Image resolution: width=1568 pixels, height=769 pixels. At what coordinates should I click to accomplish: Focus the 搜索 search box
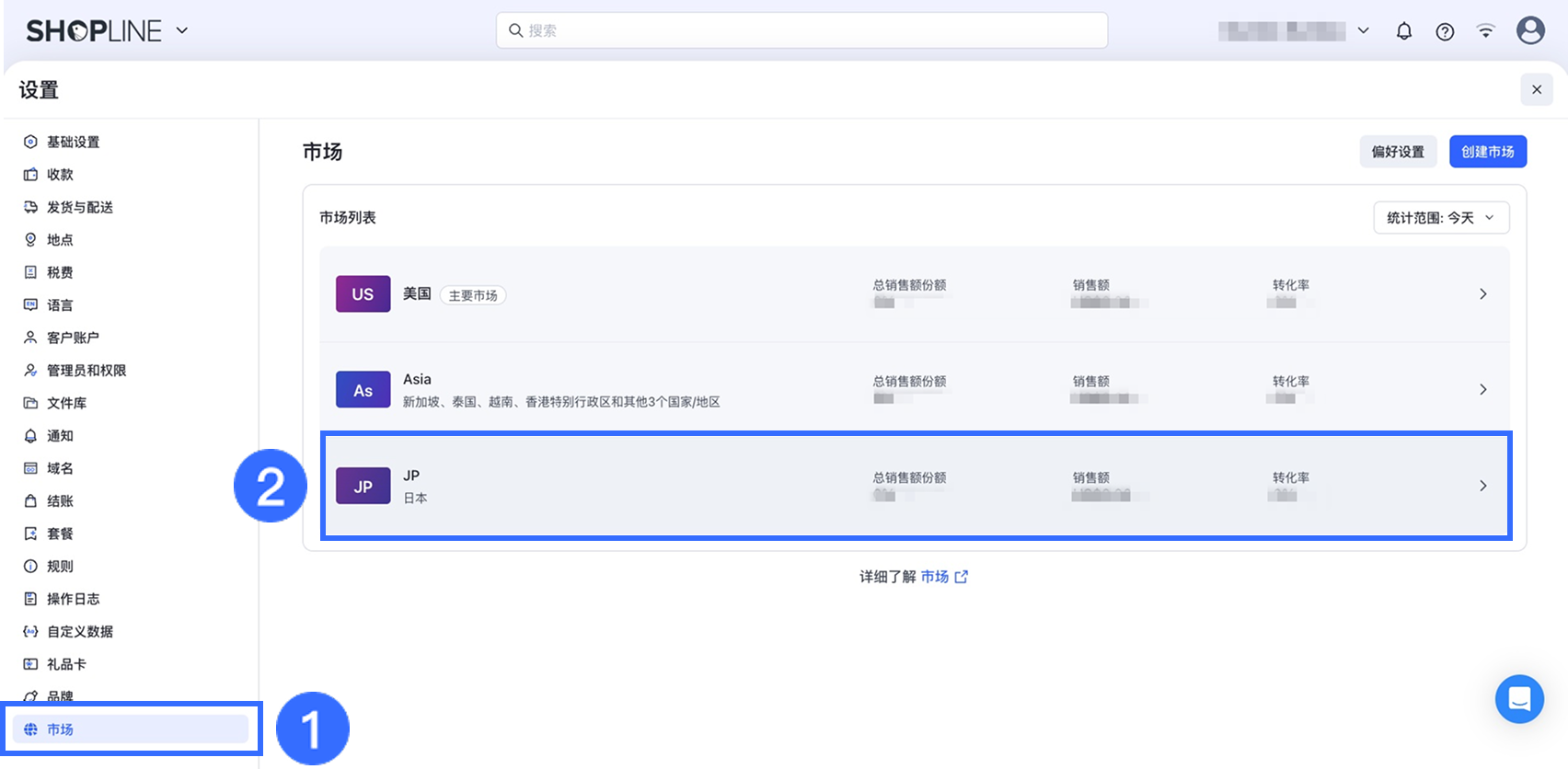point(801,30)
